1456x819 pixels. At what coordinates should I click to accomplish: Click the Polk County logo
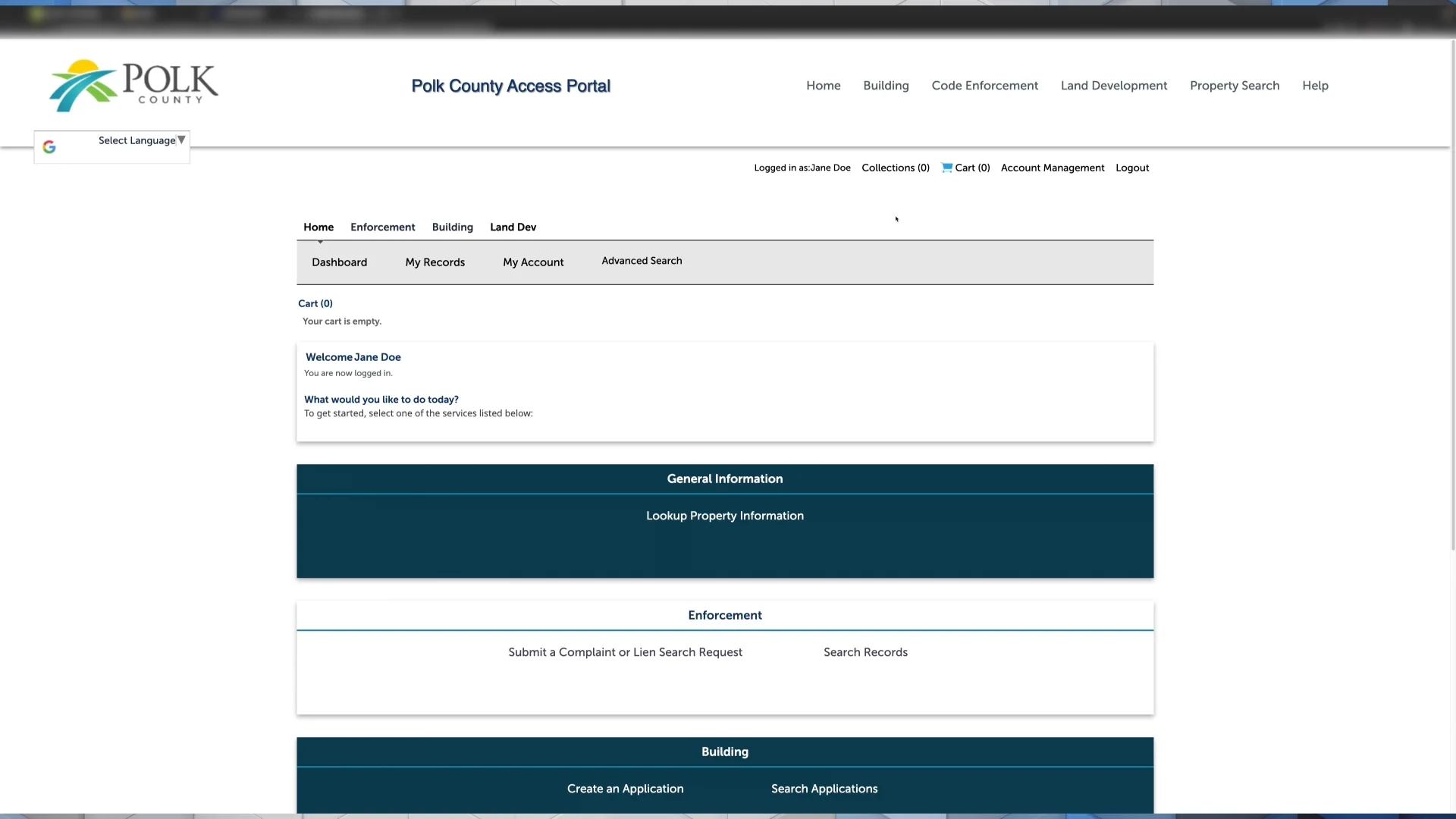[x=133, y=85]
